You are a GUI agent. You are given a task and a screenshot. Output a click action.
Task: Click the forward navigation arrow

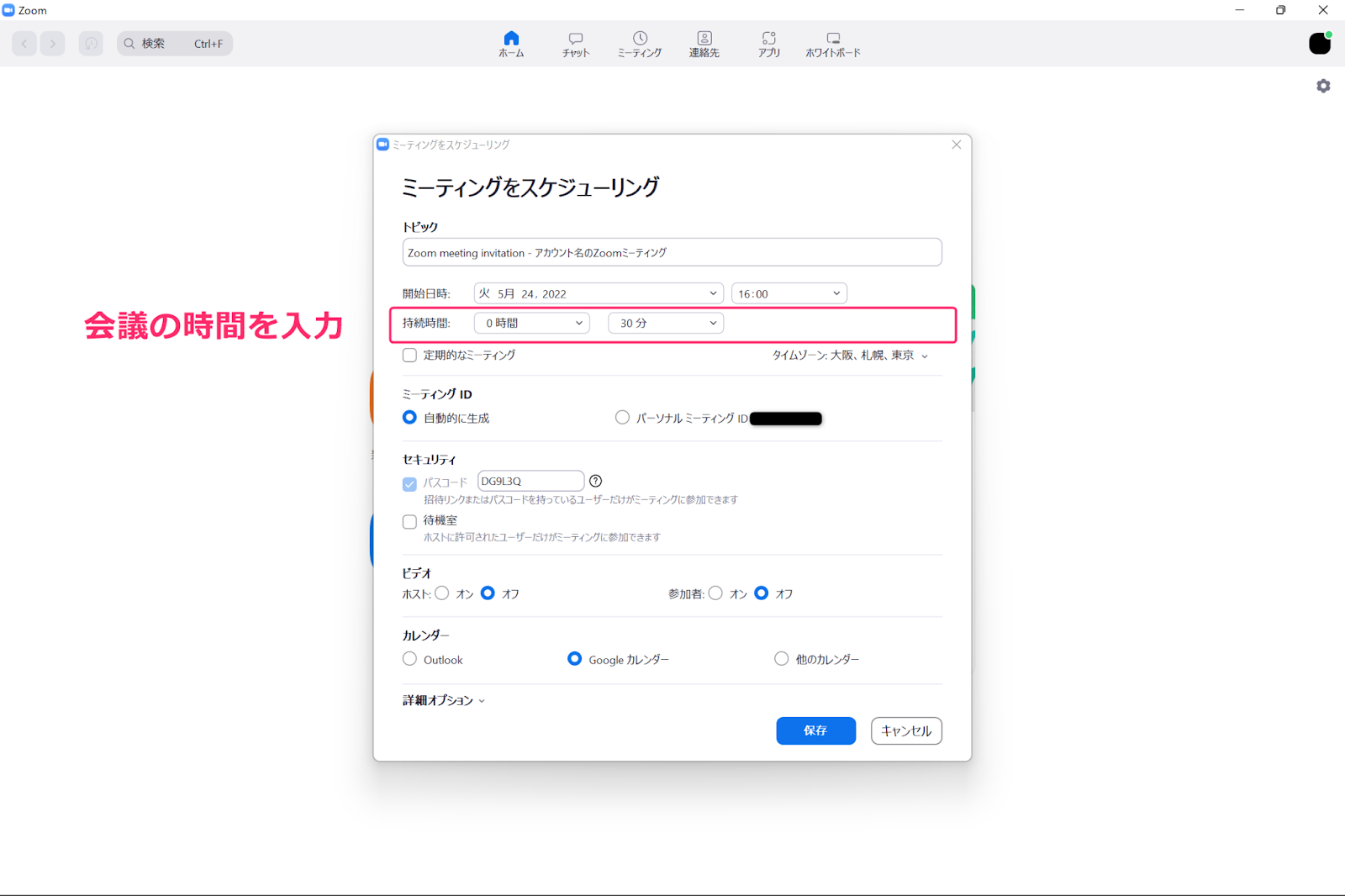tap(53, 44)
